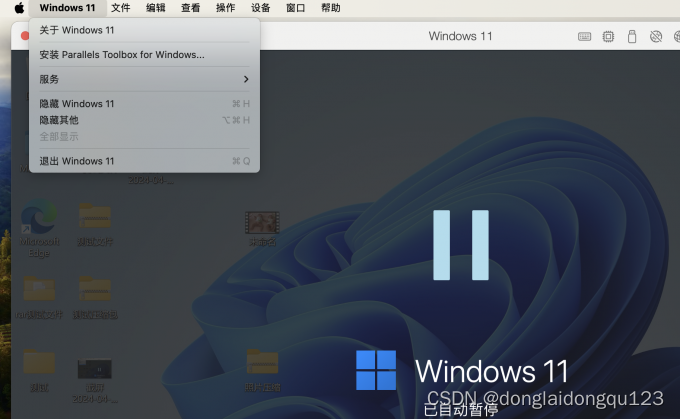Viewport: 680px width, 419px height.
Task: Expand the 服务 submenu
Action: tap(144, 79)
